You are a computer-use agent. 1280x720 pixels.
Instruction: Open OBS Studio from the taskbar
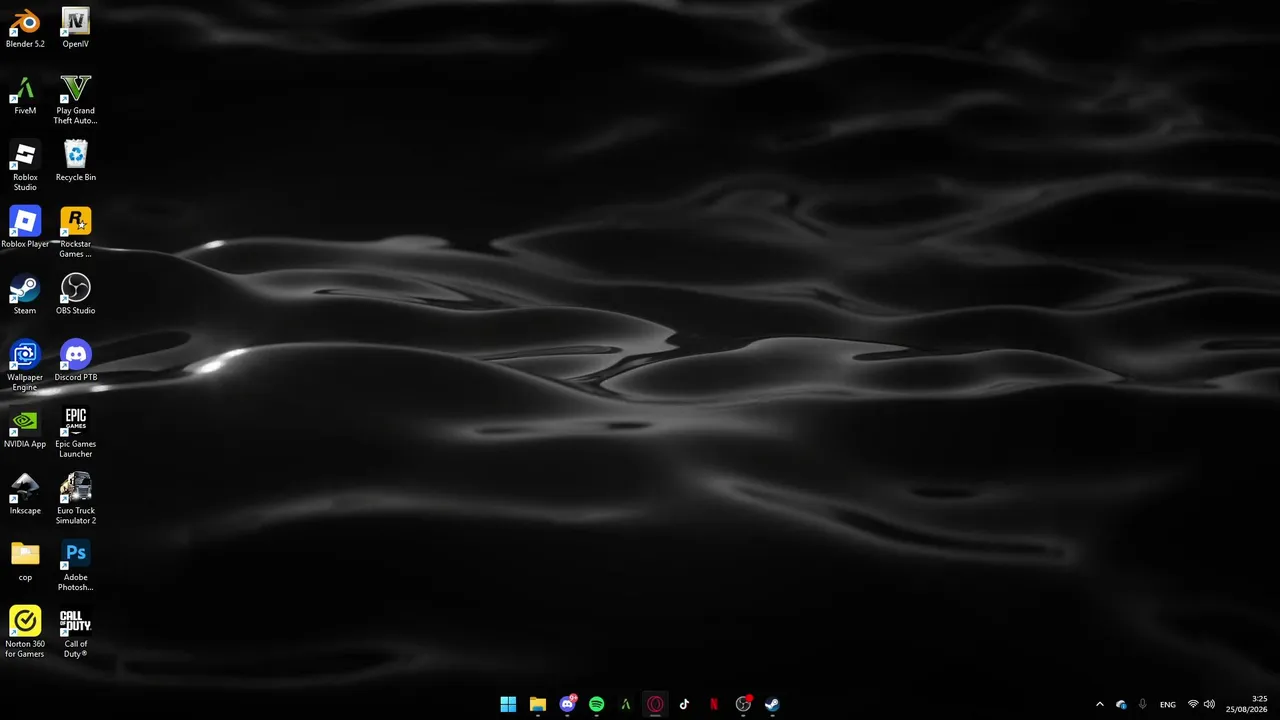[743, 704]
